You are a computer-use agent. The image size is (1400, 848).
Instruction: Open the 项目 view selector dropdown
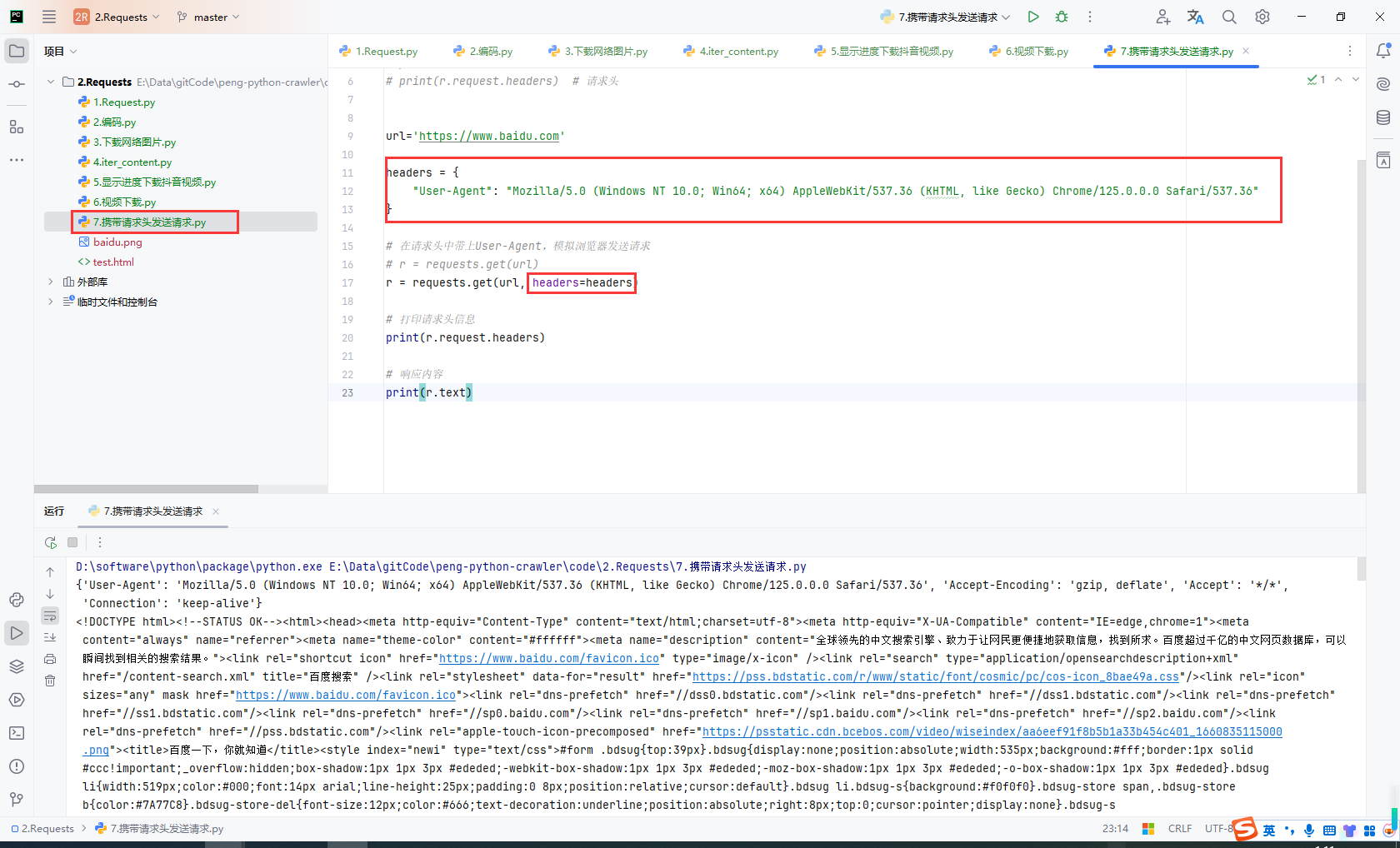(61, 51)
